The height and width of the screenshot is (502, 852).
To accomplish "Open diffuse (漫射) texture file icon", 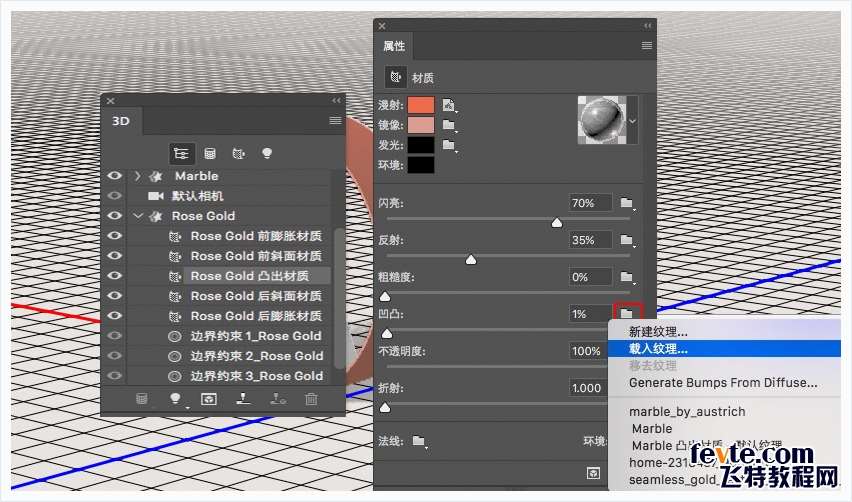I will [448, 105].
